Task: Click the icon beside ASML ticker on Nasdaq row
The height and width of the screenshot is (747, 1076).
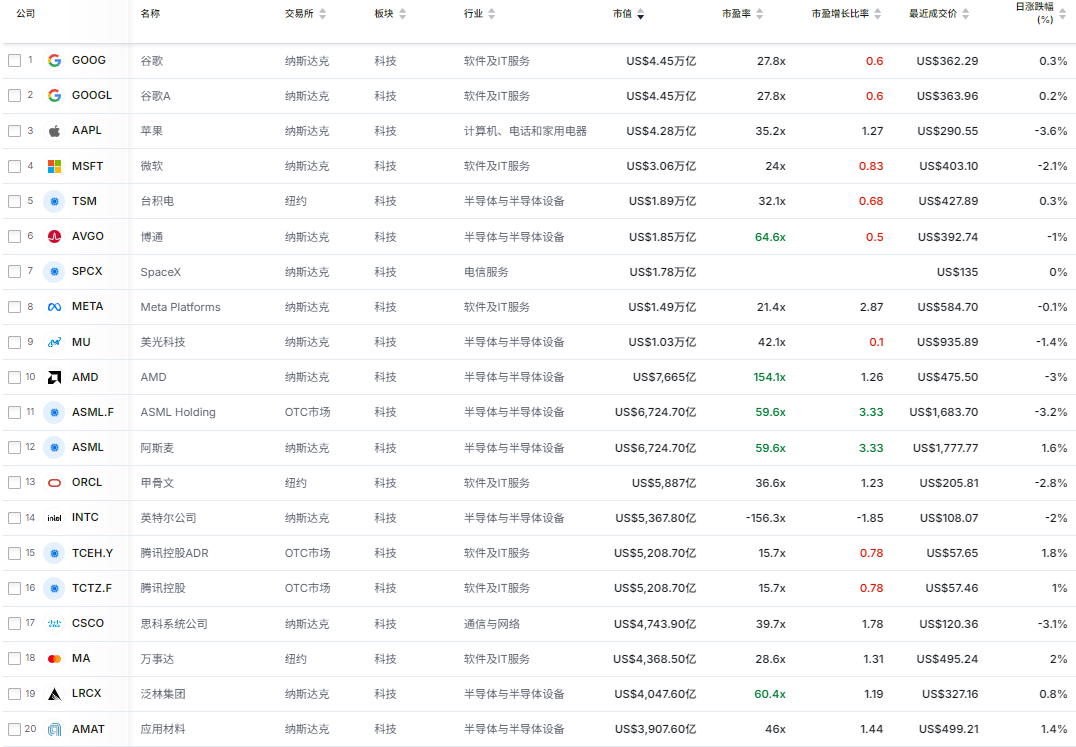Action: point(54,447)
